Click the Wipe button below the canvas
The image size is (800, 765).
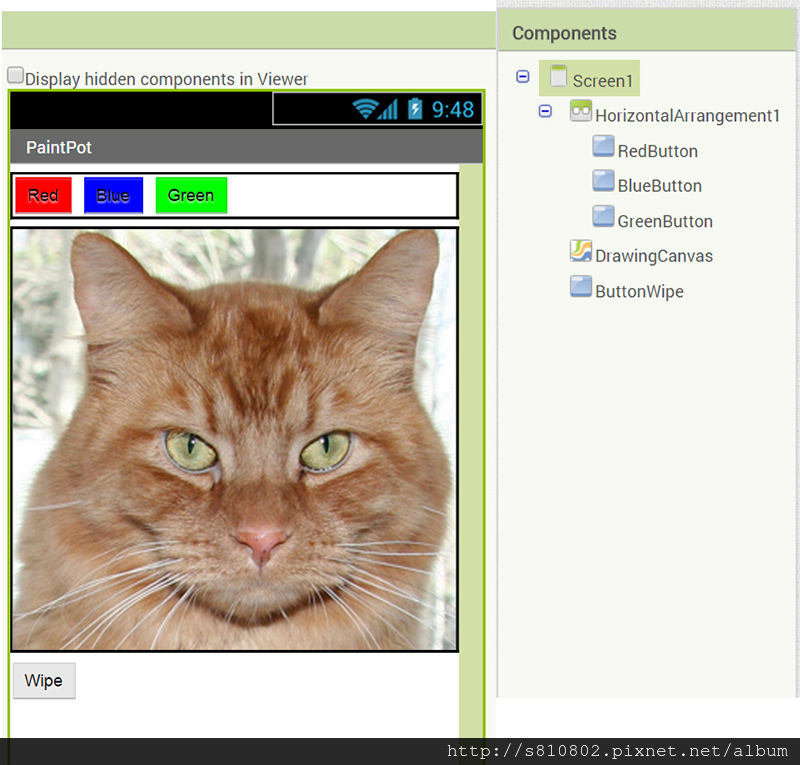[x=44, y=681]
